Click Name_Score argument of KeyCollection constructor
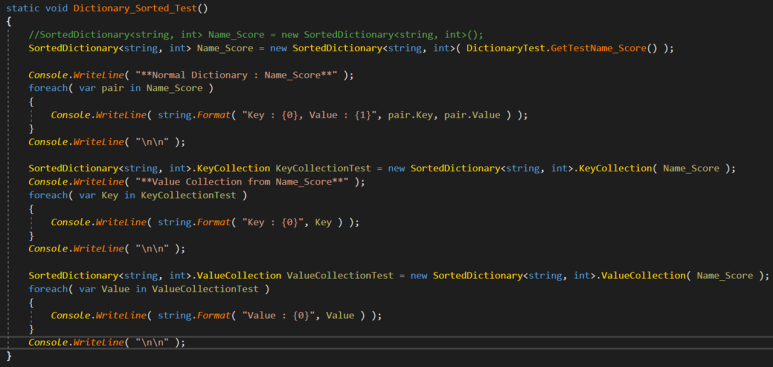The image size is (773, 367). (x=691, y=168)
